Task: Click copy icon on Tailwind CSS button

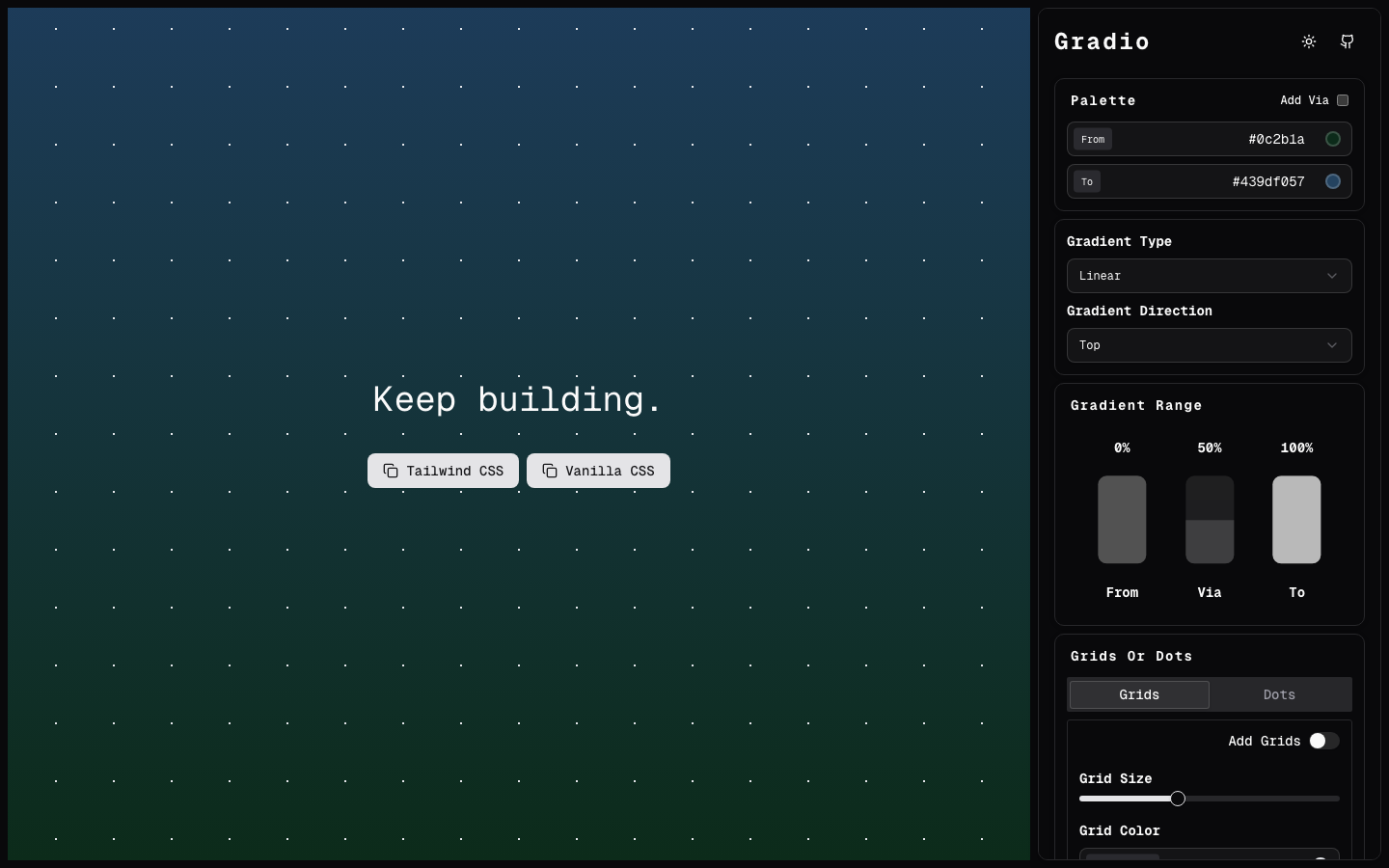Action: pos(391,471)
